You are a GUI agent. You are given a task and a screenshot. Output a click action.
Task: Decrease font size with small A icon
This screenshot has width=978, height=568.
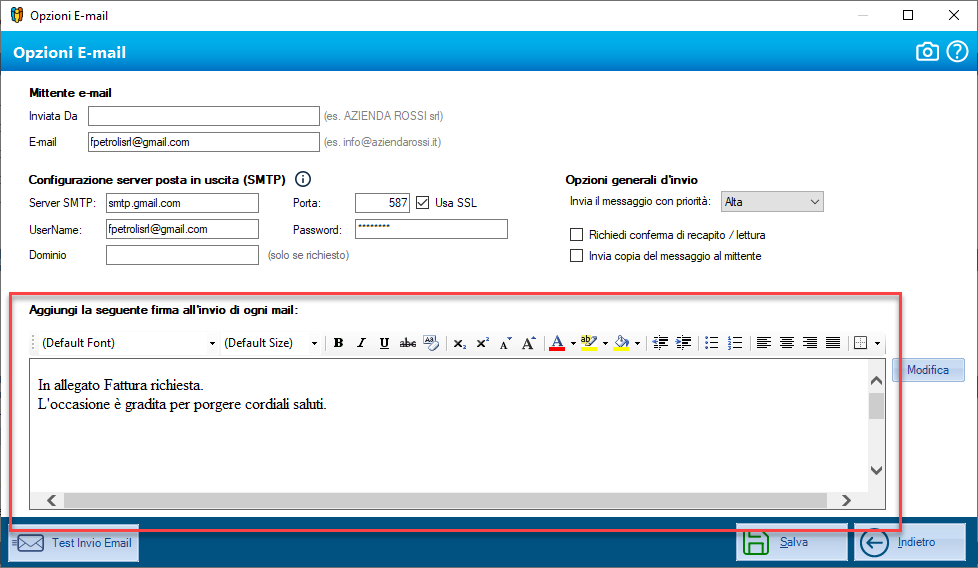505,343
